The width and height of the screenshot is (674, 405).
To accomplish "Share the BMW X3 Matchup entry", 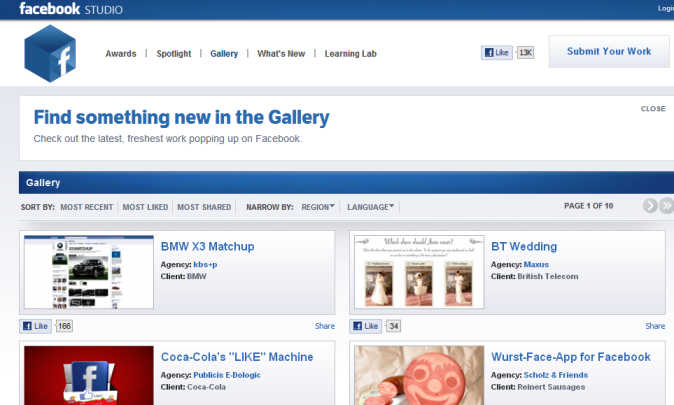I will pyautogui.click(x=325, y=326).
